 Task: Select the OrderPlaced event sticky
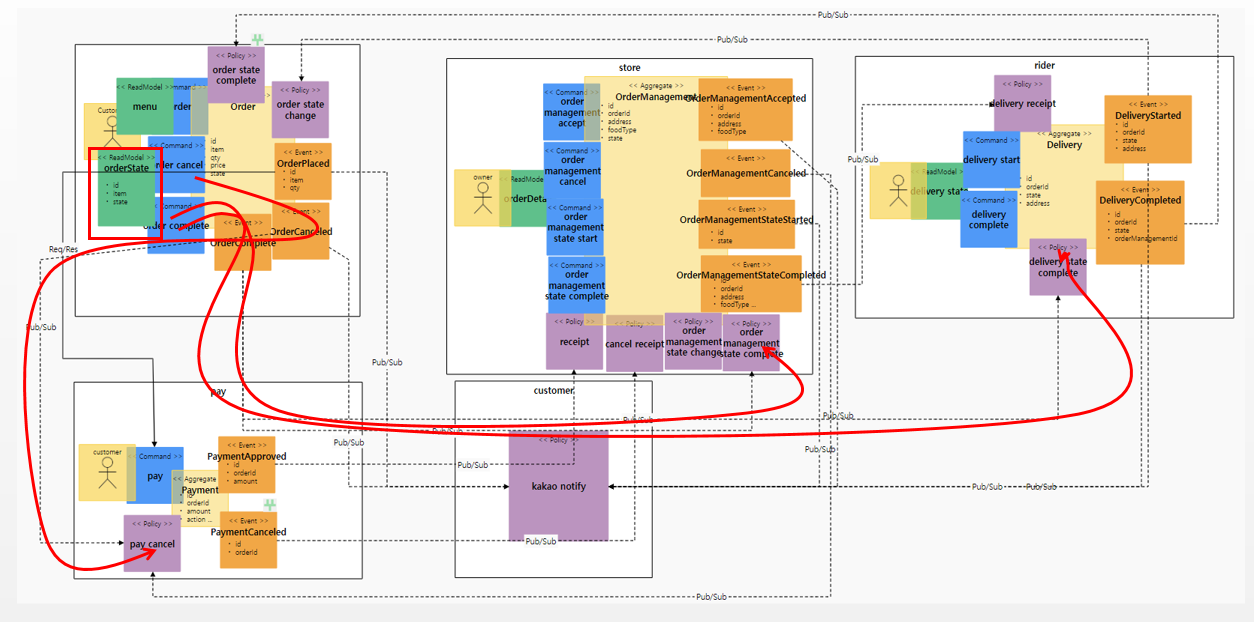[x=303, y=171]
